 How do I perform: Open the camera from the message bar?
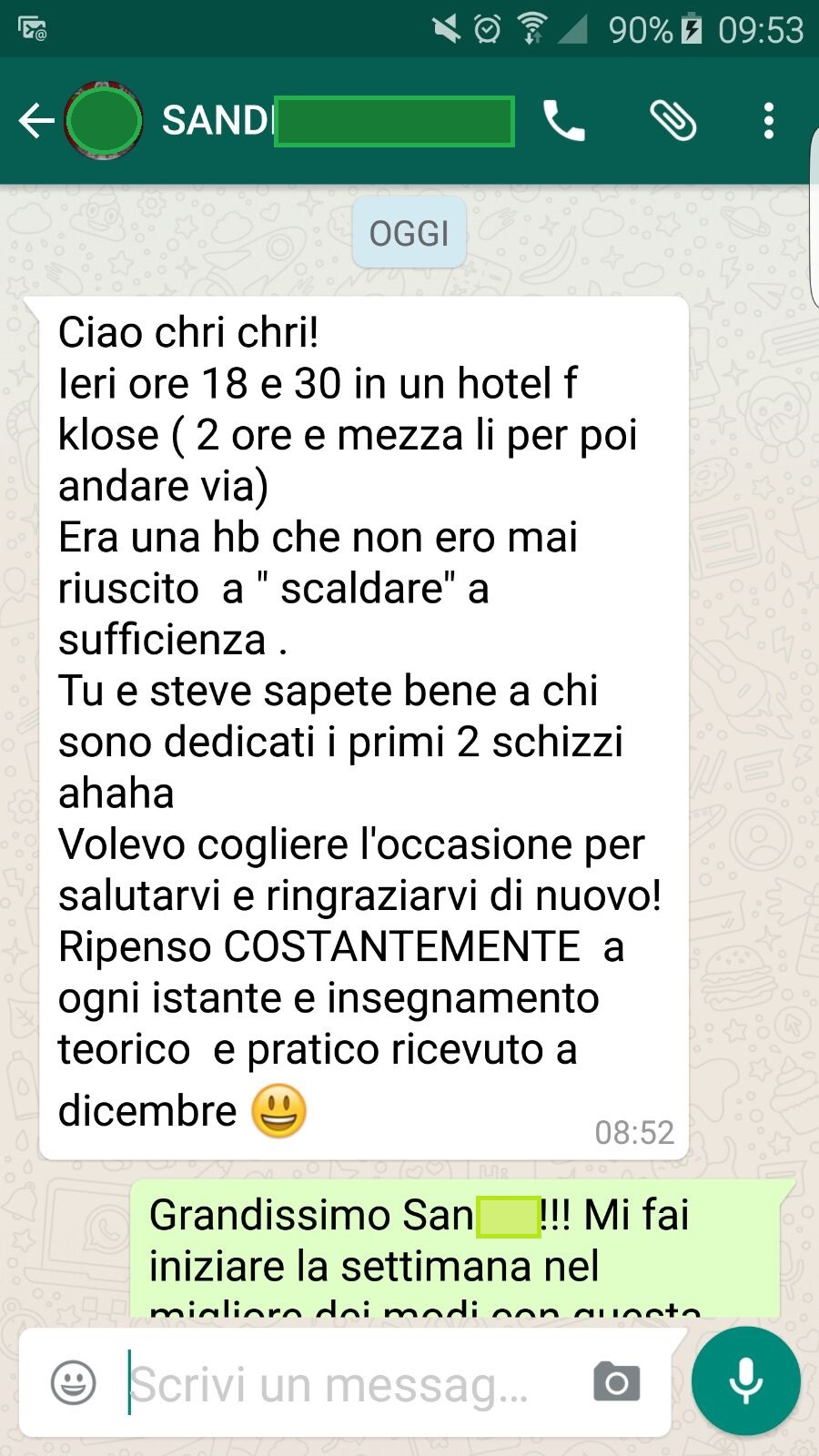click(x=616, y=1383)
